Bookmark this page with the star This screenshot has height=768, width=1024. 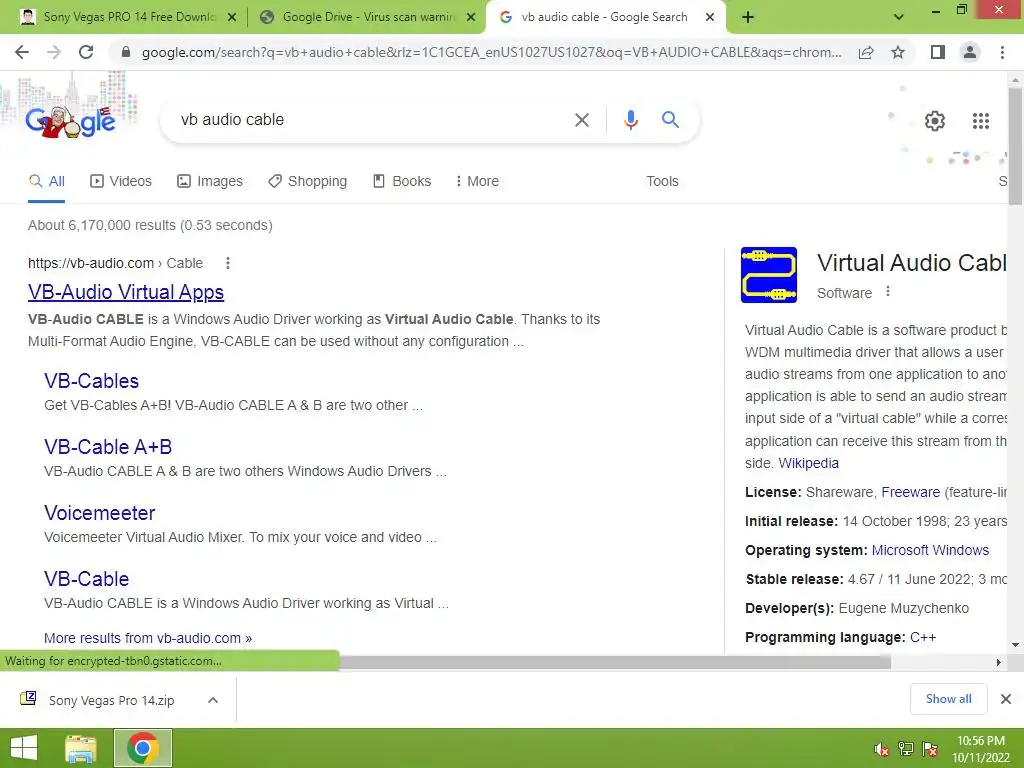tap(898, 52)
